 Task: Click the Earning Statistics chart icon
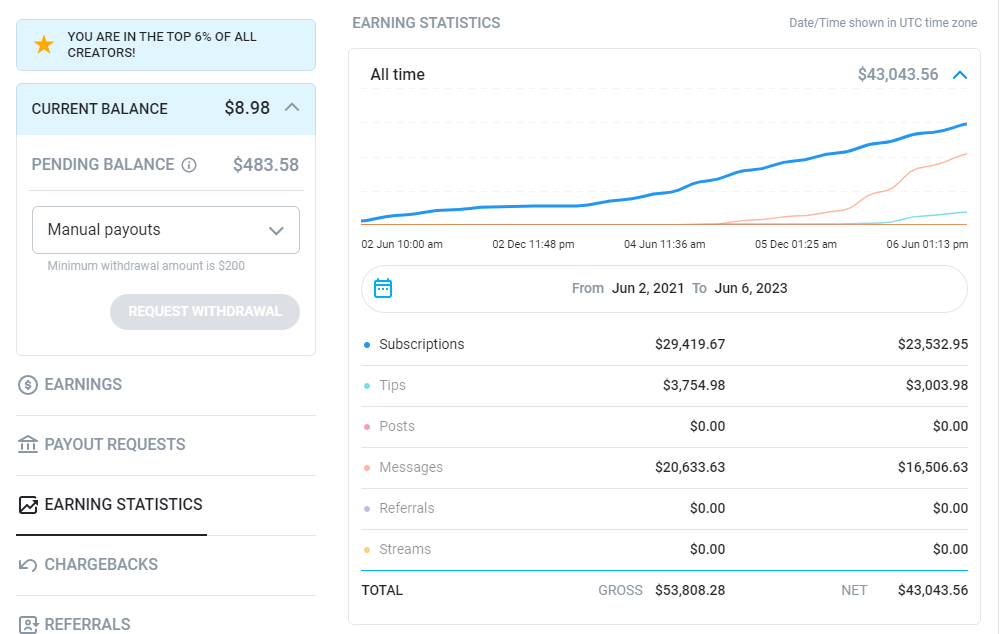(28, 505)
